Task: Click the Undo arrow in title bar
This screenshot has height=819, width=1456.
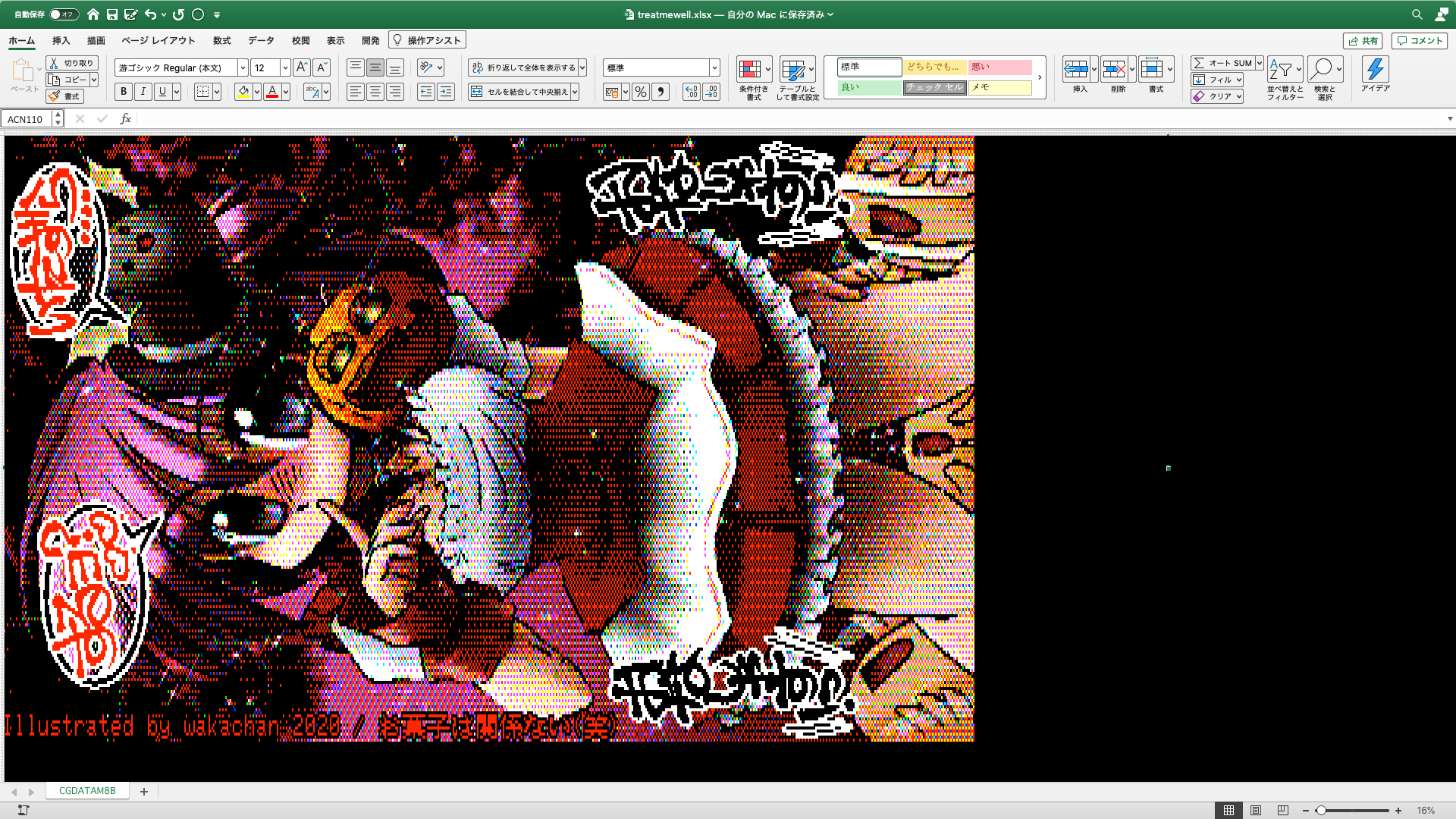Action: [x=150, y=14]
